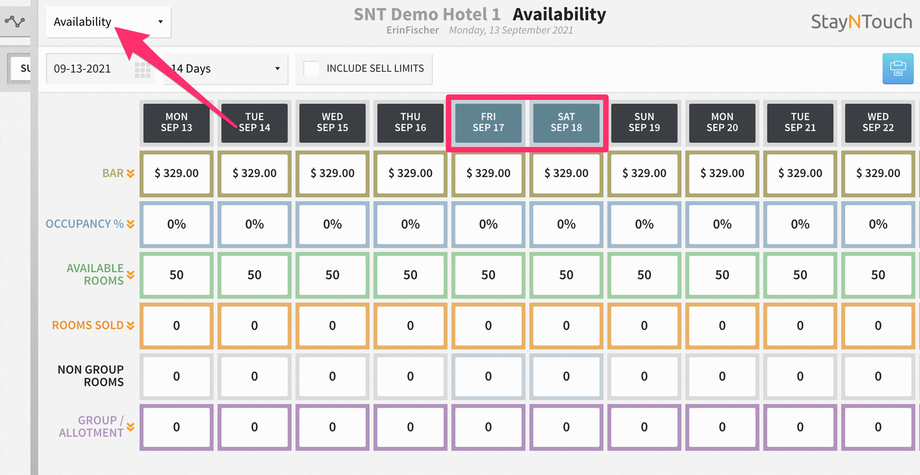Click the $329.00 BAR rate for Sep 13
920x475 pixels.
coord(177,174)
